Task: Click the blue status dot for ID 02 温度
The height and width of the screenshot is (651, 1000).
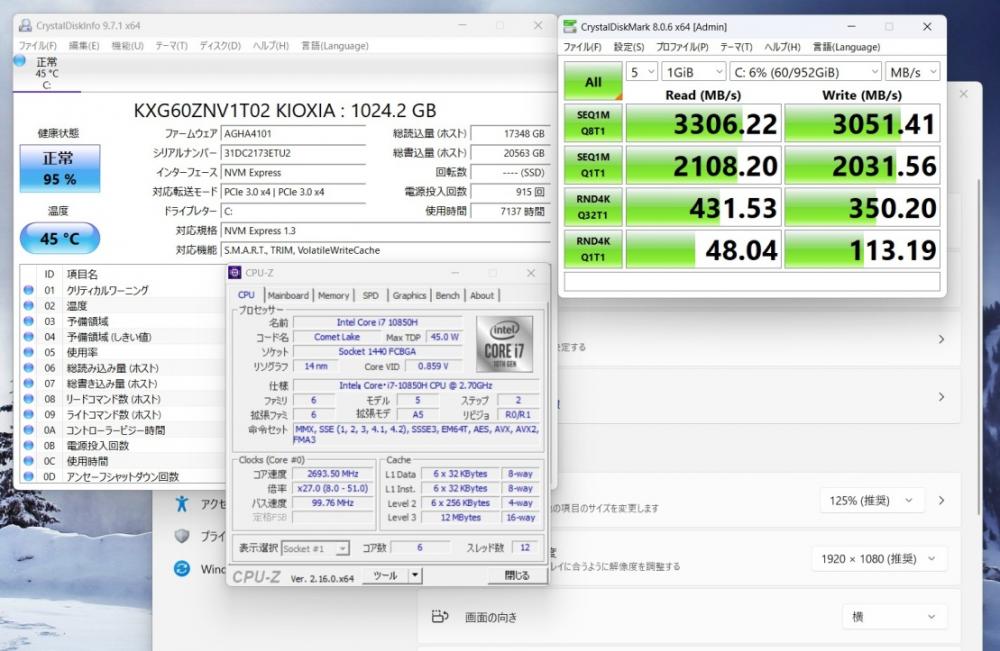Action: click(29, 306)
